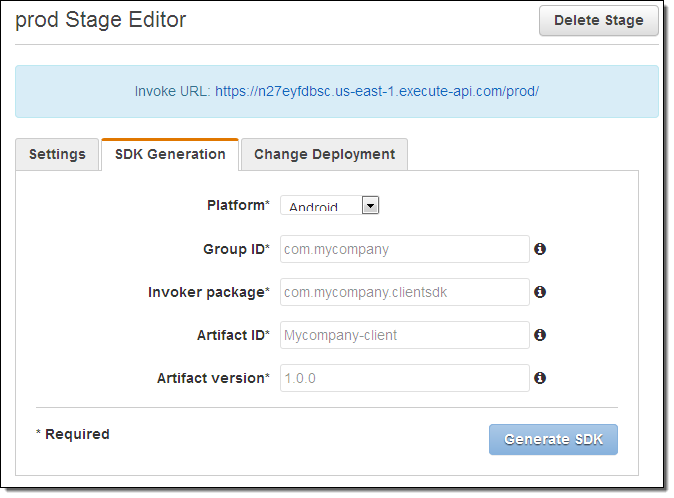This screenshot has height=498, width=674.
Task: Click the info icon beside Group ID
Action: [x=540, y=249]
